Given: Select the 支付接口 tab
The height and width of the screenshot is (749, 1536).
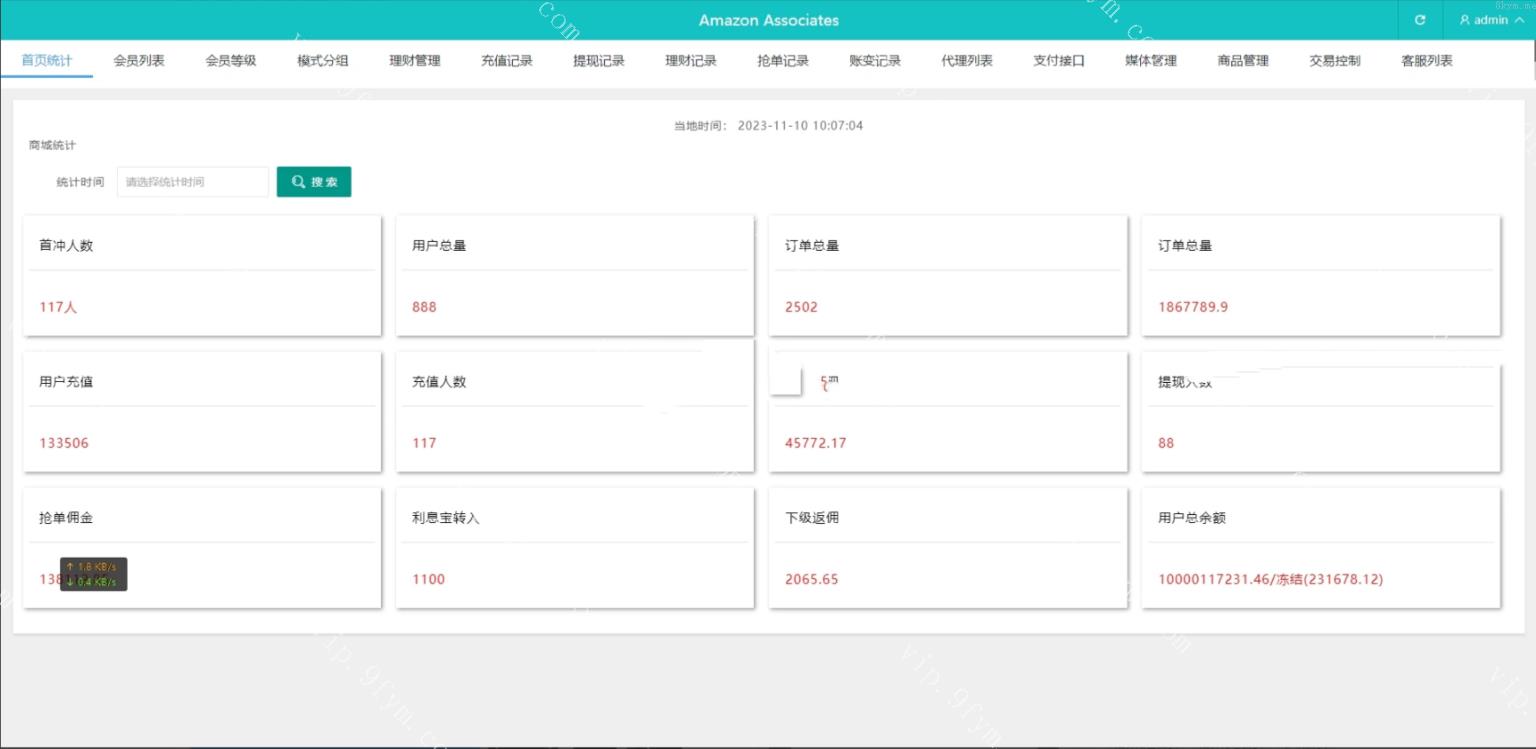Looking at the screenshot, I should pyautogui.click(x=1059, y=61).
